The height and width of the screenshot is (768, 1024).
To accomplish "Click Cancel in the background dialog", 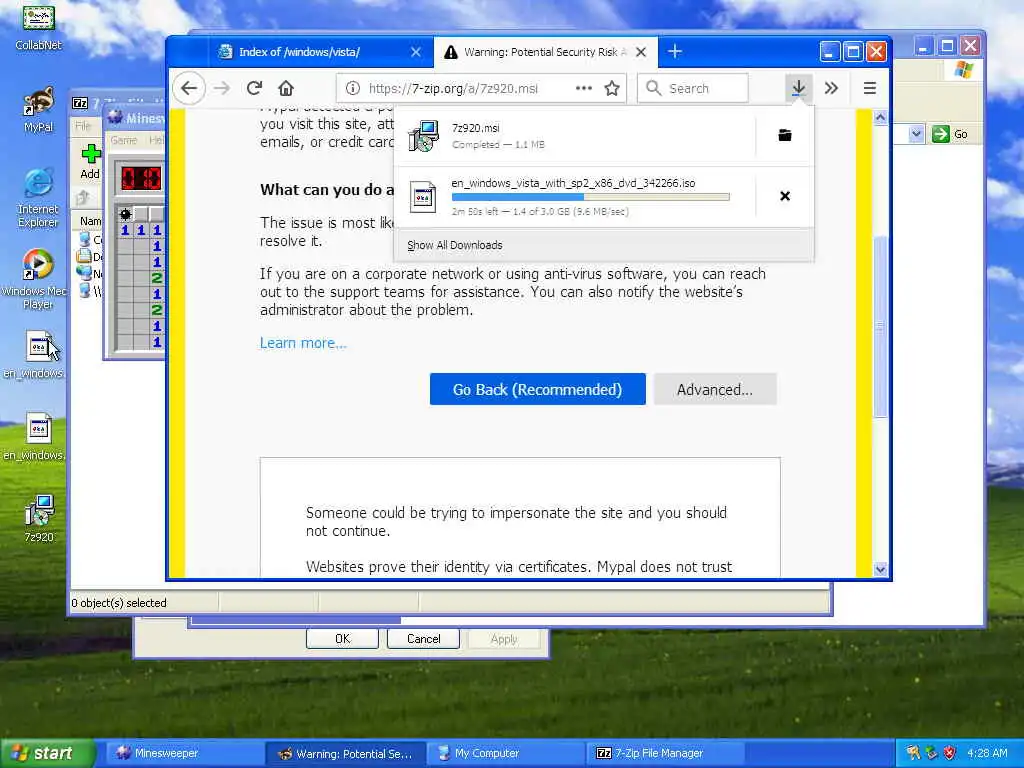I will pyautogui.click(x=423, y=639).
